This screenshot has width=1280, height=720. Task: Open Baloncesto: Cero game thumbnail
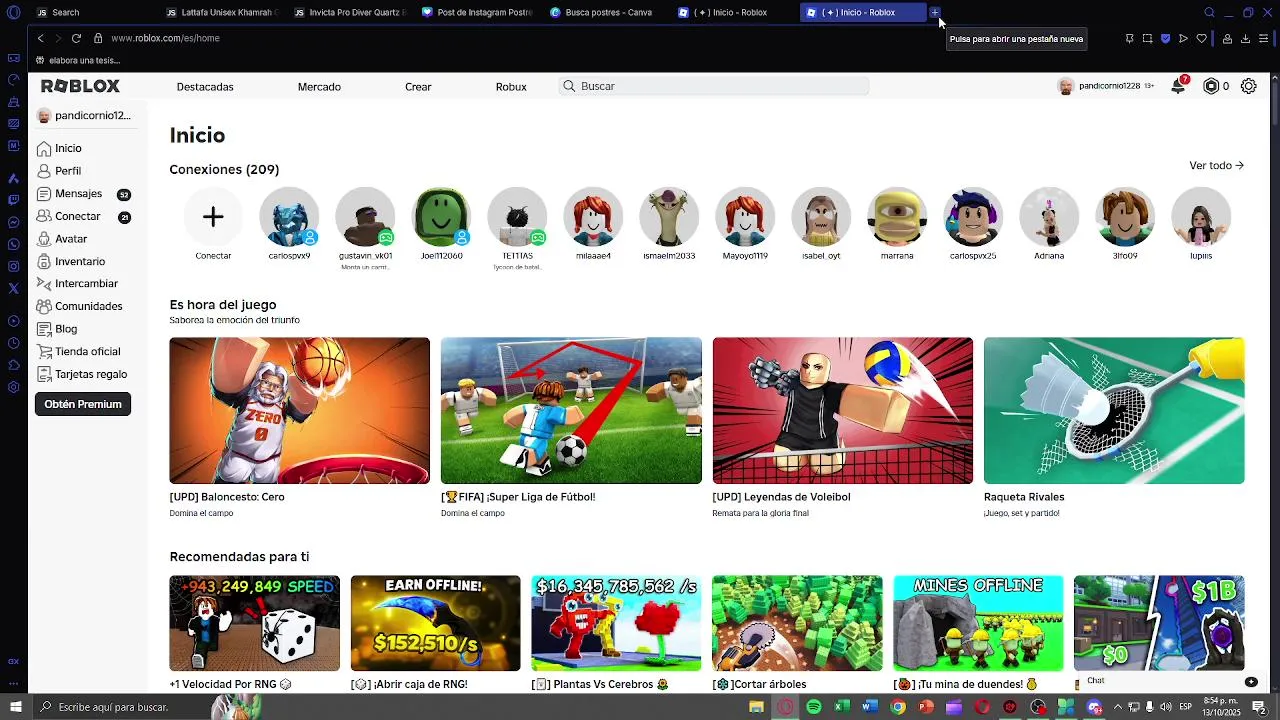tap(299, 411)
